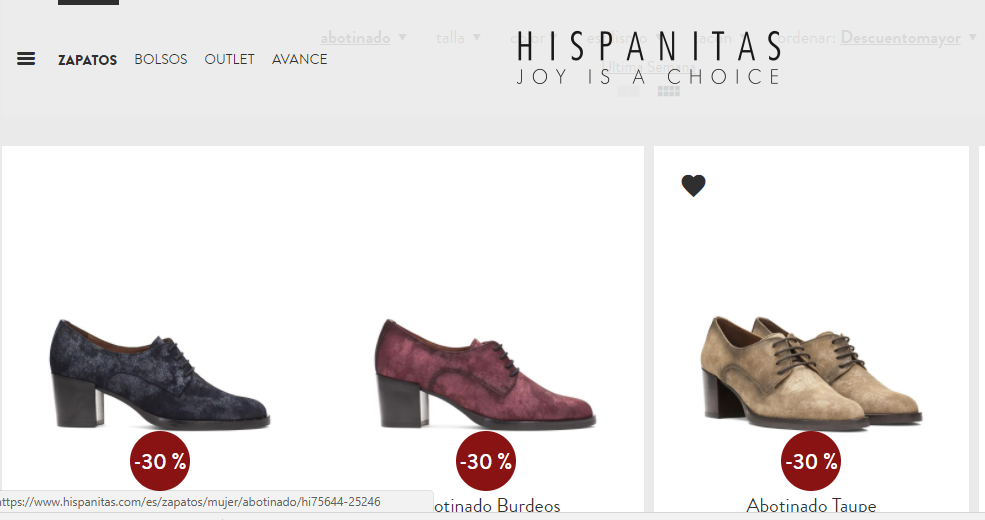Open the hamburger navigation menu
The width and height of the screenshot is (985, 520).
26,59
